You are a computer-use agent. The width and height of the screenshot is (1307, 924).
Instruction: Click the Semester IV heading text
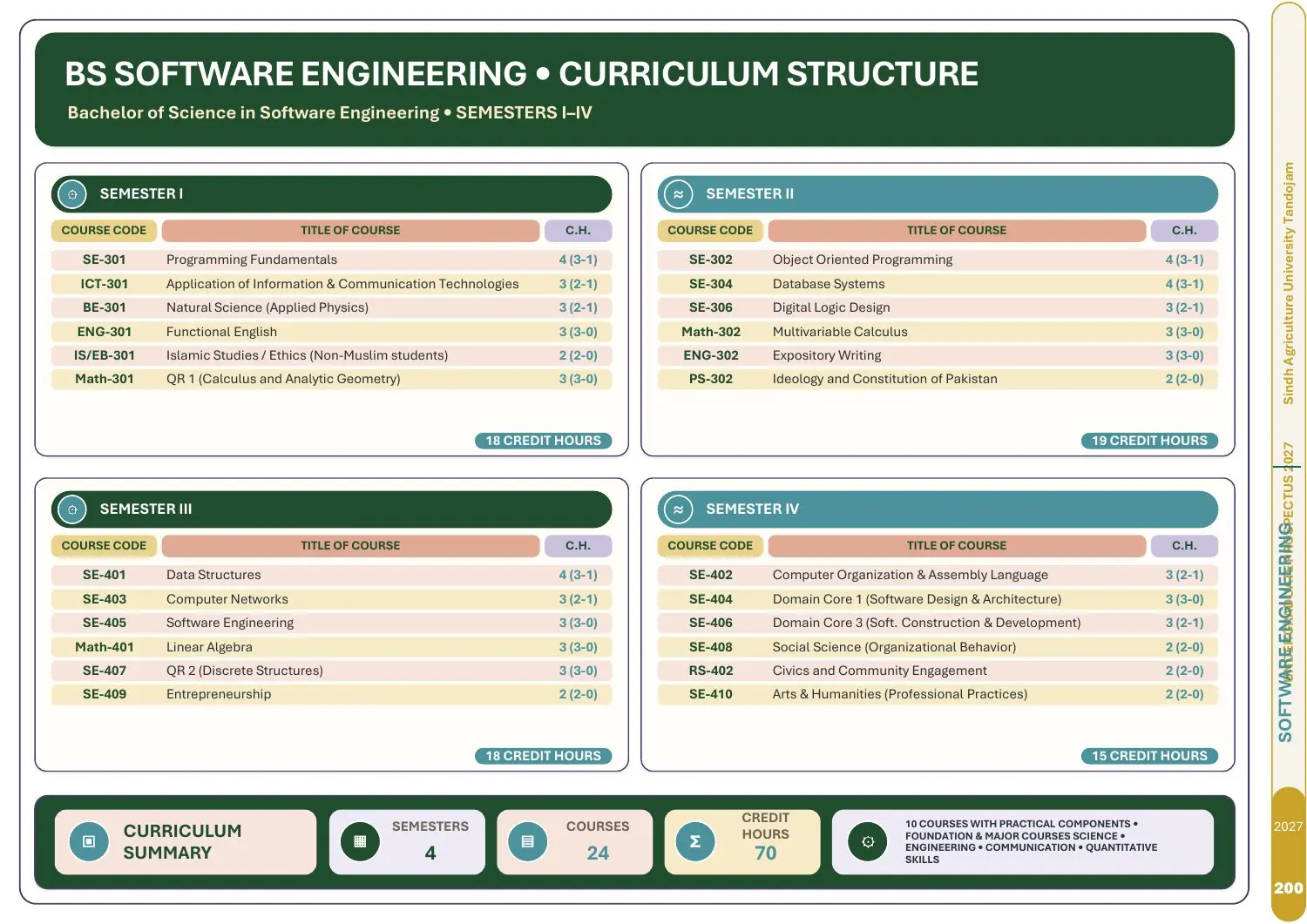click(752, 509)
